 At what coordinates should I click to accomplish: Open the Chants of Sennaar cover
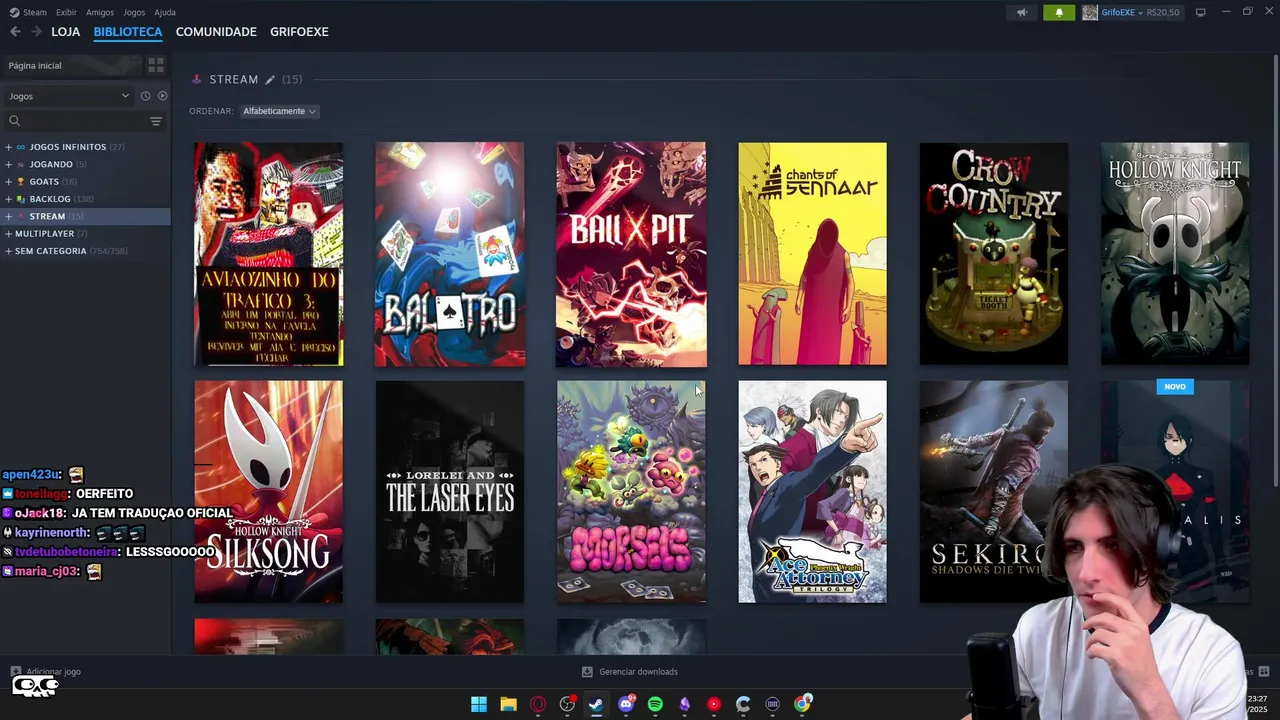click(x=812, y=254)
